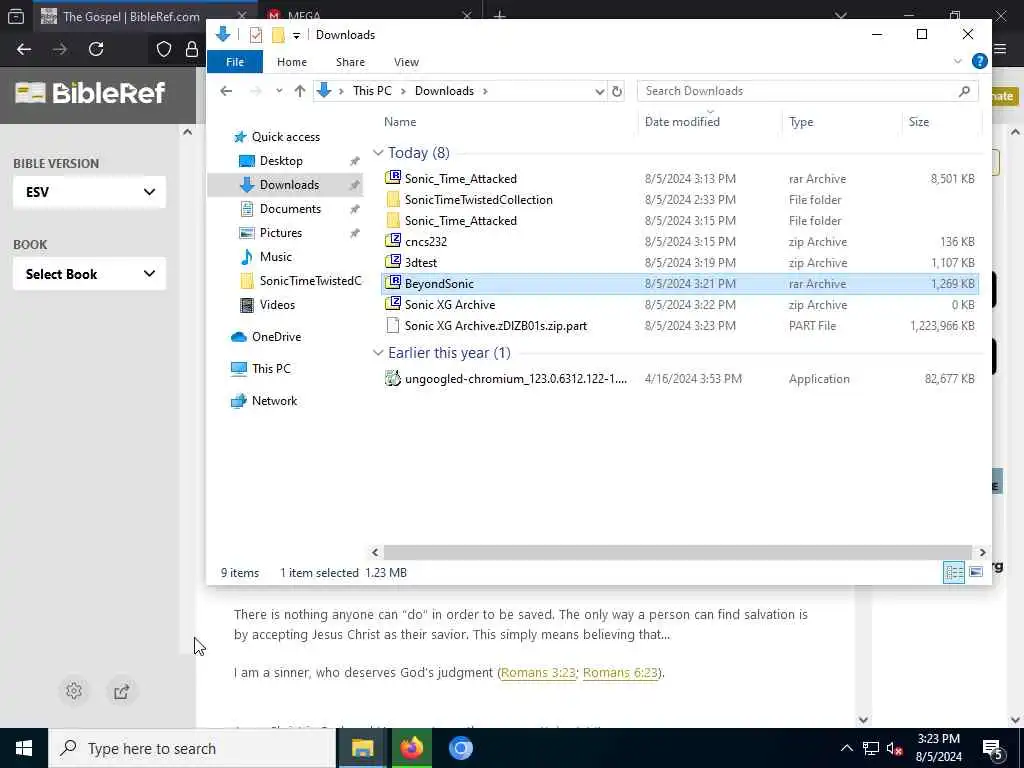The height and width of the screenshot is (768, 1024).
Task: Open the Windows Start menu
Action: (x=24, y=748)
